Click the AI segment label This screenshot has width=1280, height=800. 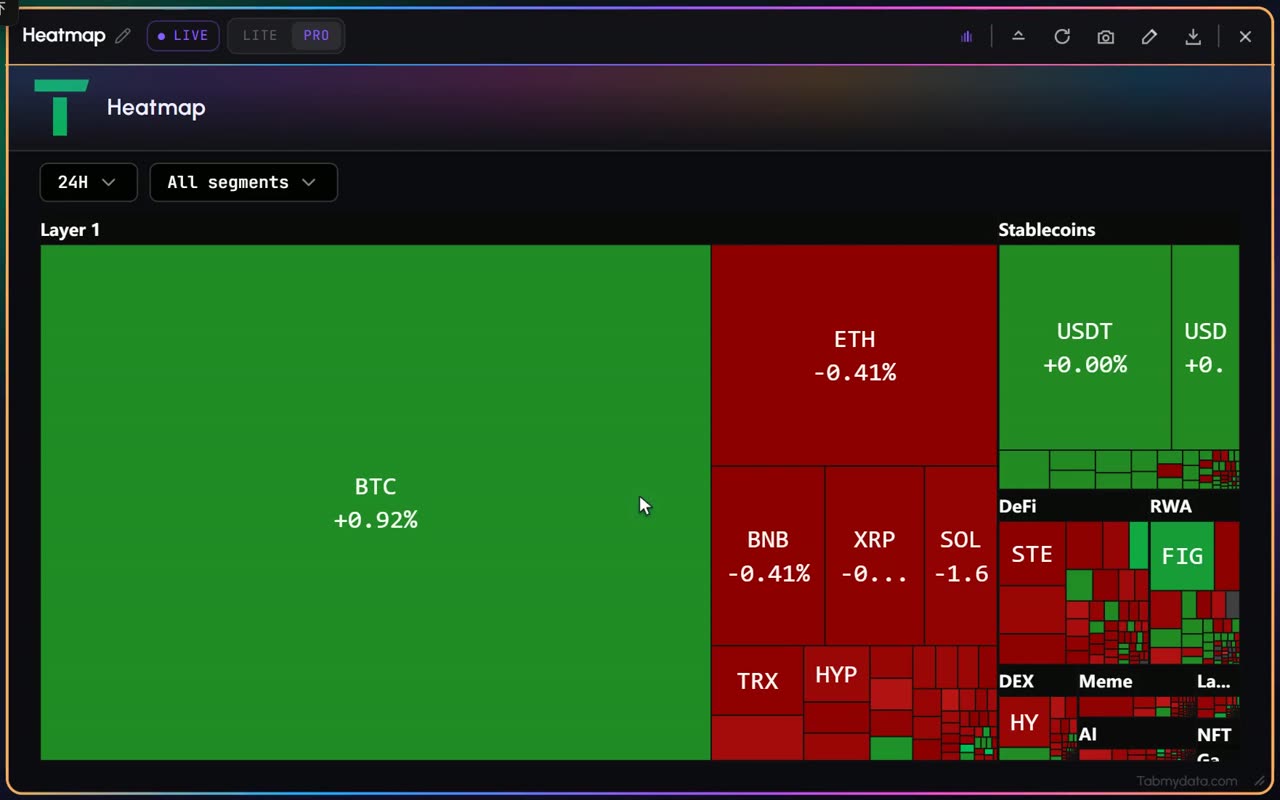[x=1087, y=734]
